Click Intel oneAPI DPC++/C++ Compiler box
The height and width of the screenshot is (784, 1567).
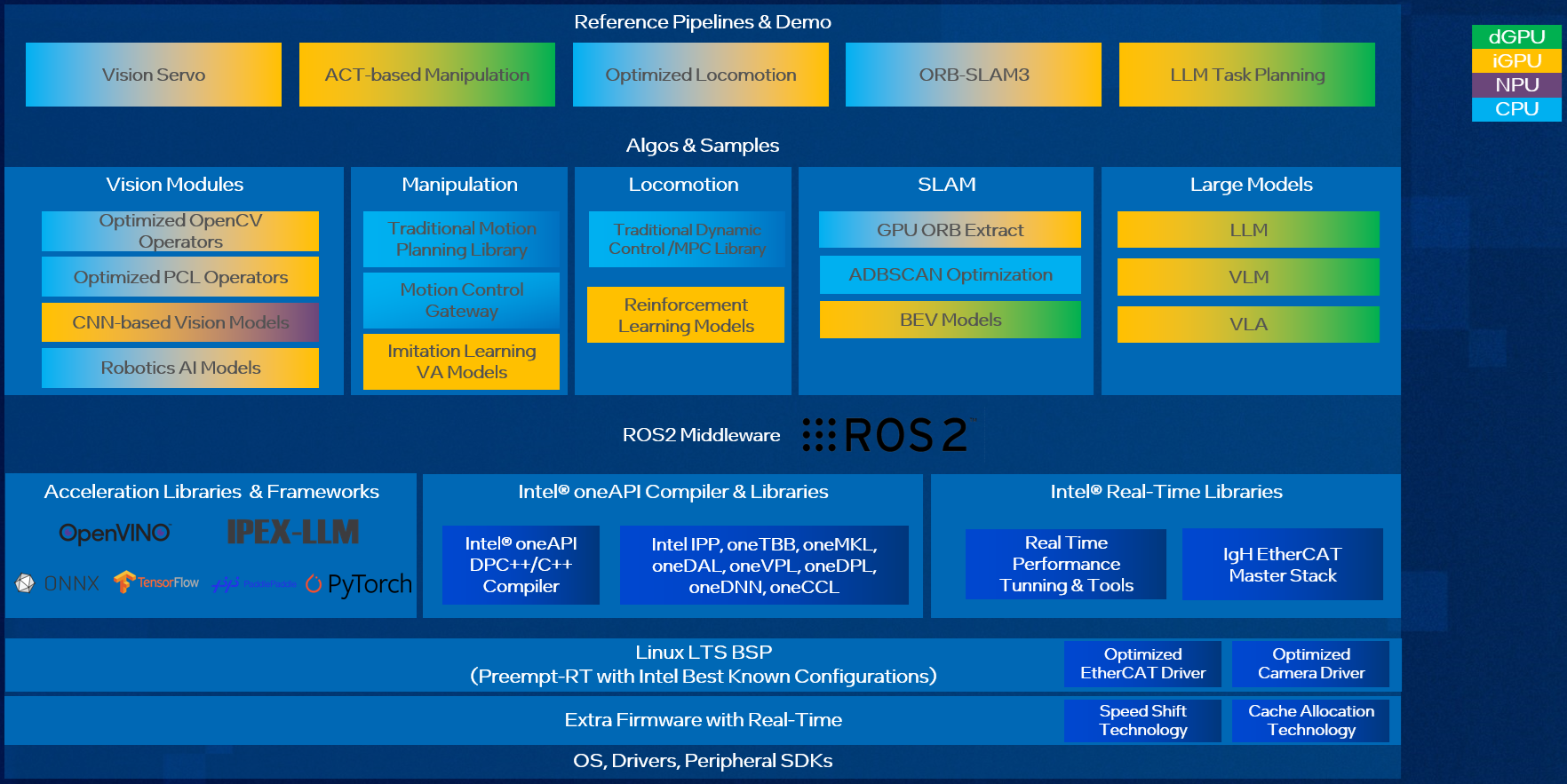(x=521, y=565)
